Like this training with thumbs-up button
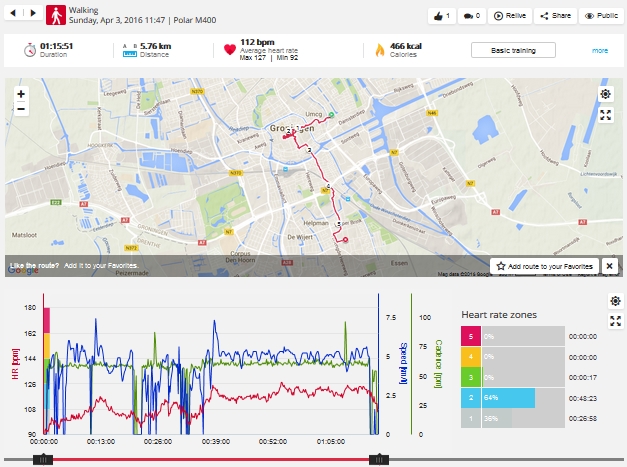This screenshot has width=627, height=467. 440,16
